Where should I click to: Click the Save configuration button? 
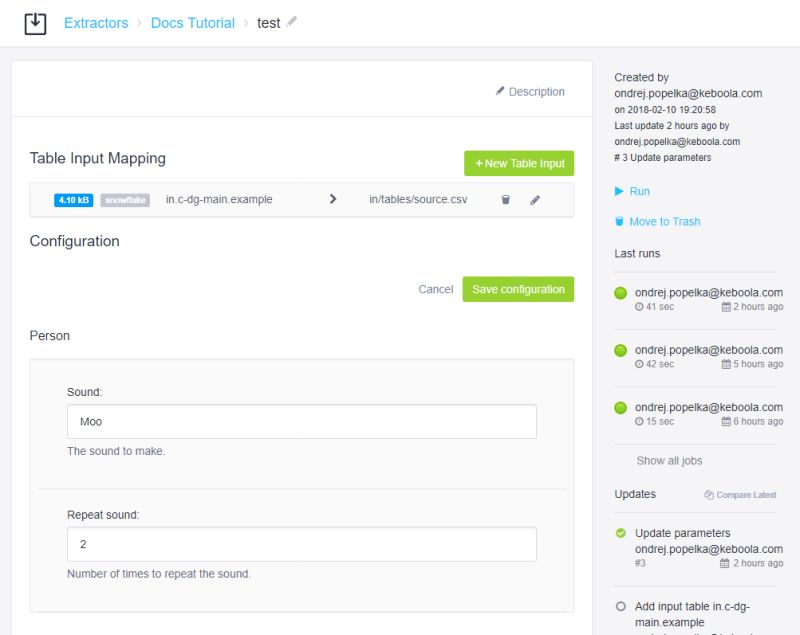(x=517, y=289)
